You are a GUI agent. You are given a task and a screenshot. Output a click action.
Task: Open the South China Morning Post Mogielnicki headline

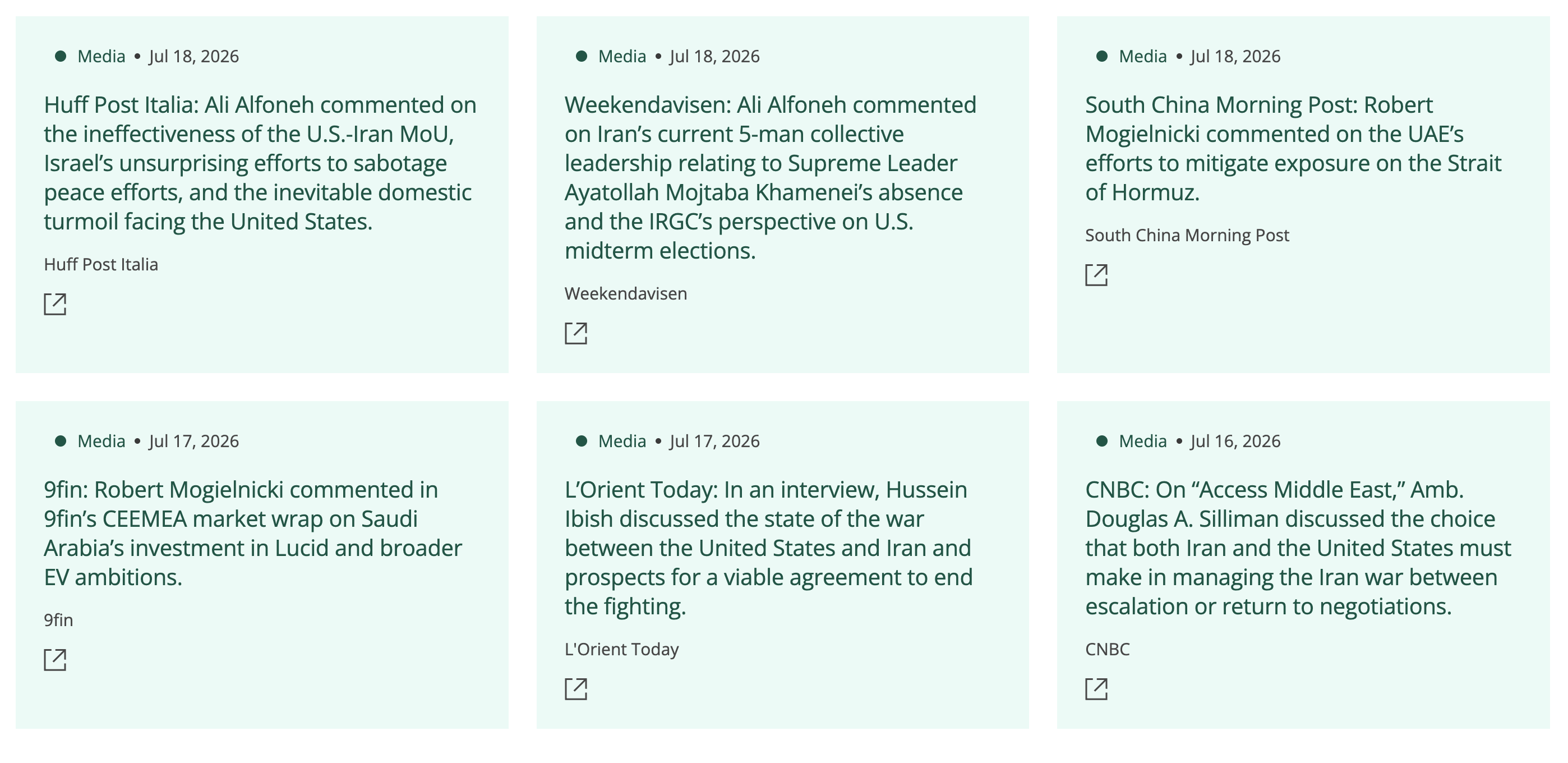click(x=1293, y=149)
